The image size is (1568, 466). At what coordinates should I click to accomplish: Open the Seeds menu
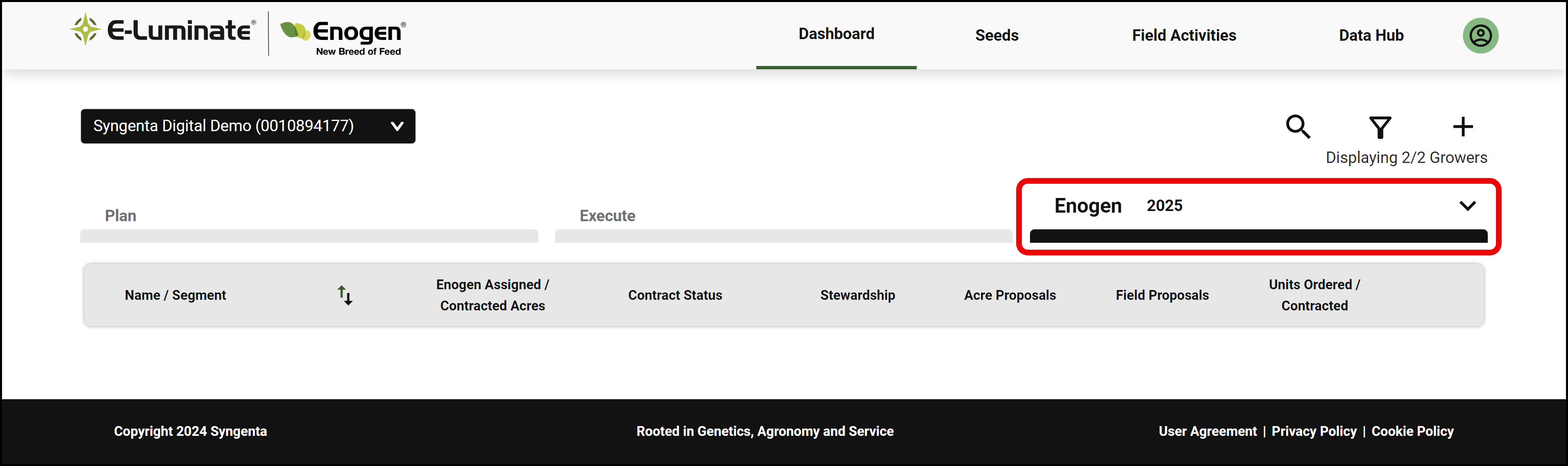click(997, 35)
